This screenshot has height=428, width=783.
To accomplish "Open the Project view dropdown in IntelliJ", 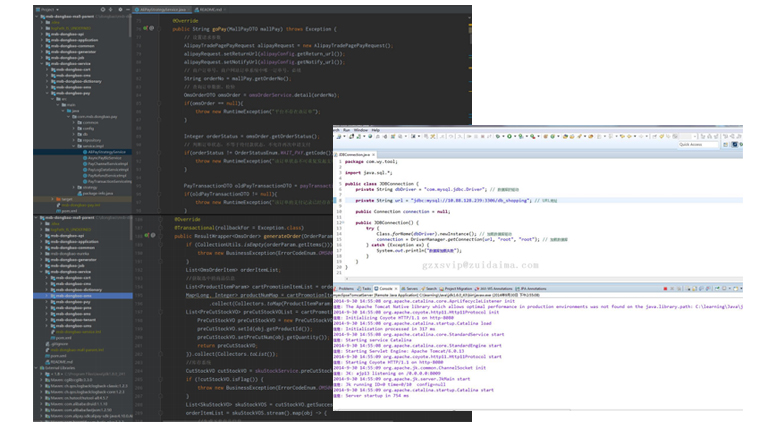I will pyautogui.click(x=47, y=9).
